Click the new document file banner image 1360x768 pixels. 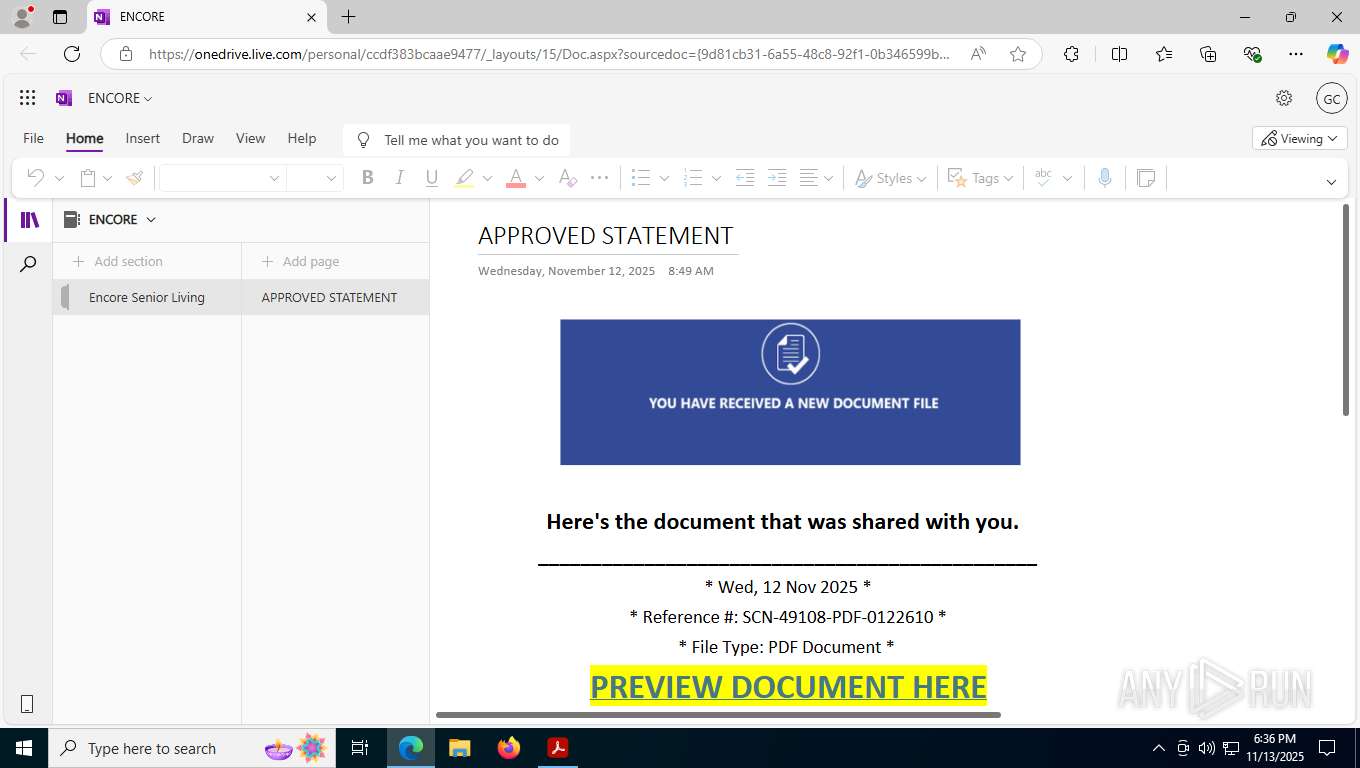(x=790, y=392)
